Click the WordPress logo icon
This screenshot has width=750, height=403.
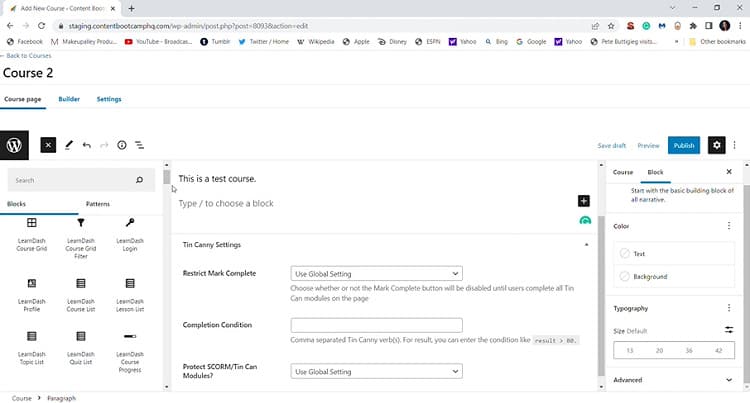(x=14, y=145)
